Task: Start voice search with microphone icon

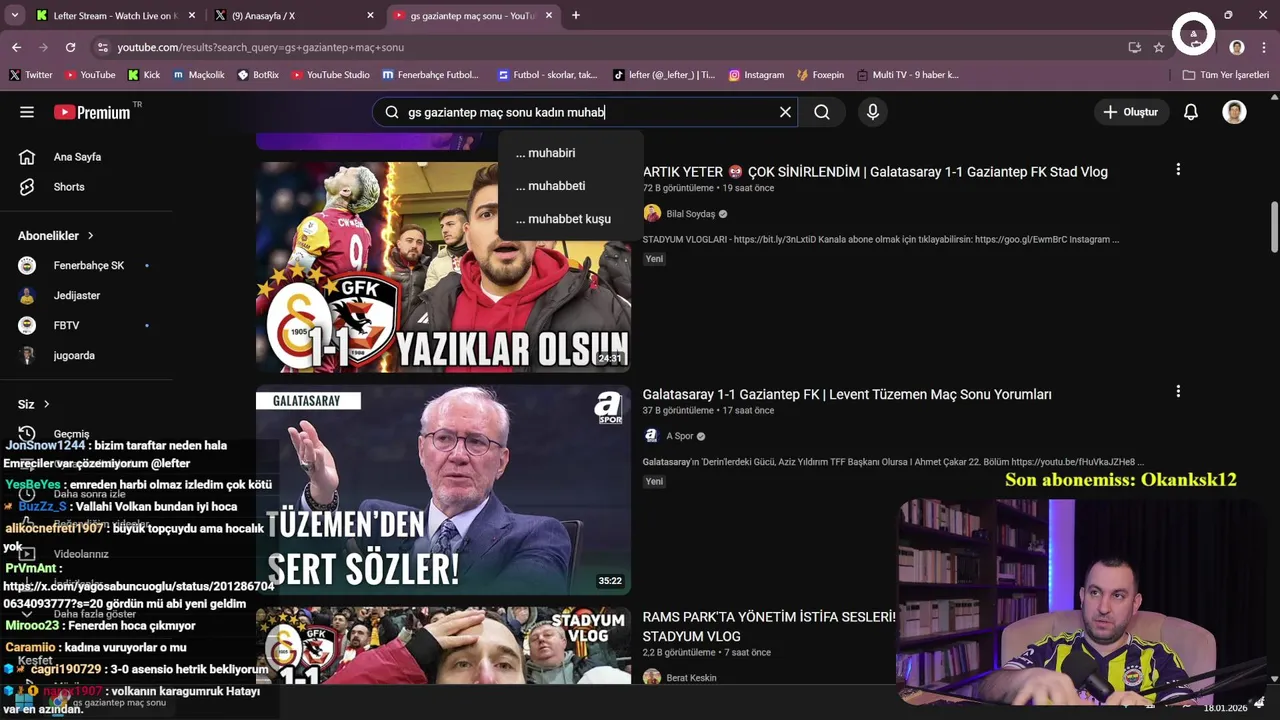Action: tap(873, 112)
